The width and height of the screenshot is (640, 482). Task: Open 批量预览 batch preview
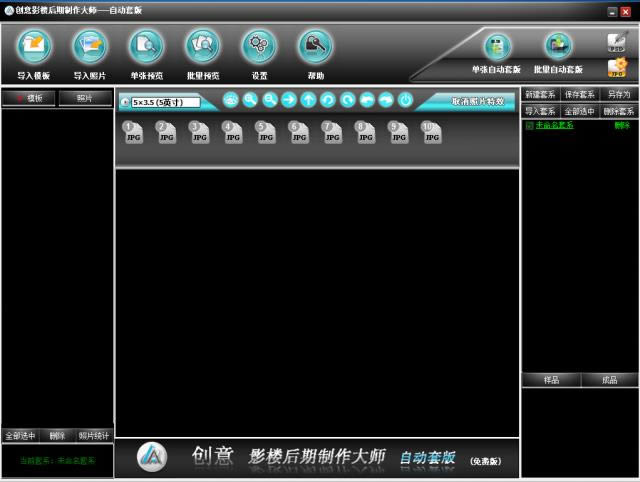tap(202, 46)
